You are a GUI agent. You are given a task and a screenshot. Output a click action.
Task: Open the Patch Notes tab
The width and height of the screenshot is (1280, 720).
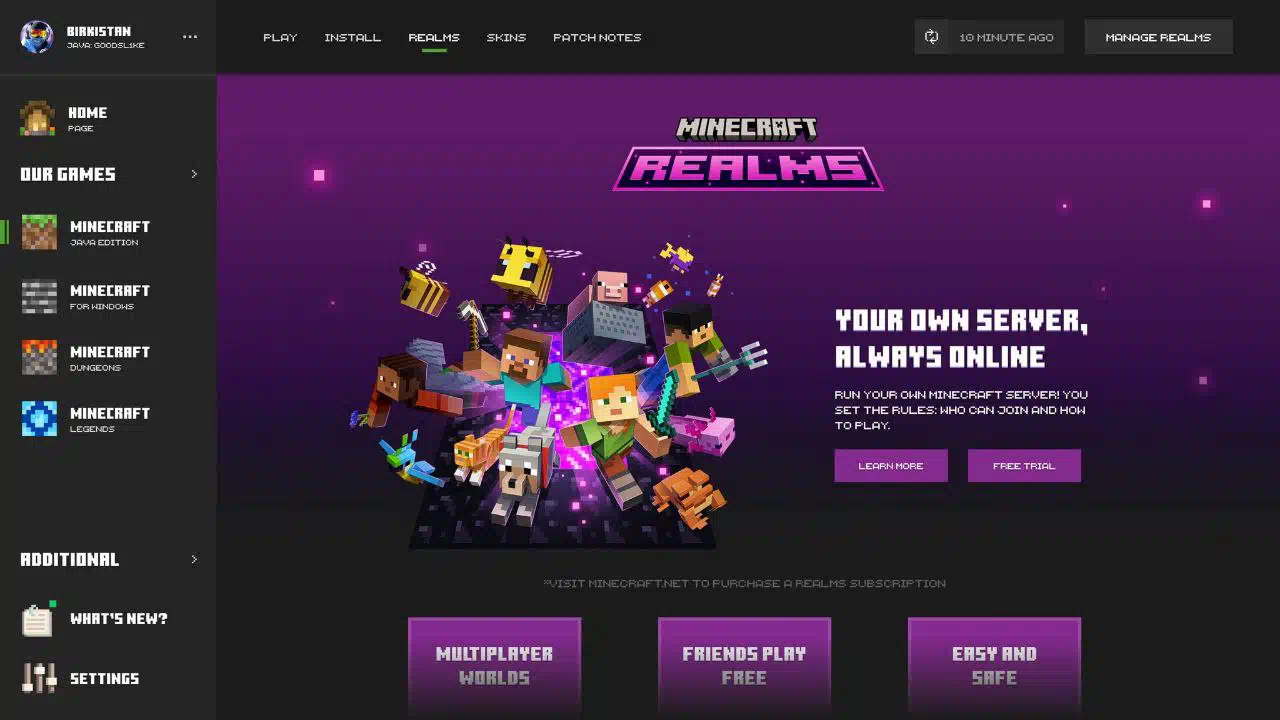coord(597,37)
